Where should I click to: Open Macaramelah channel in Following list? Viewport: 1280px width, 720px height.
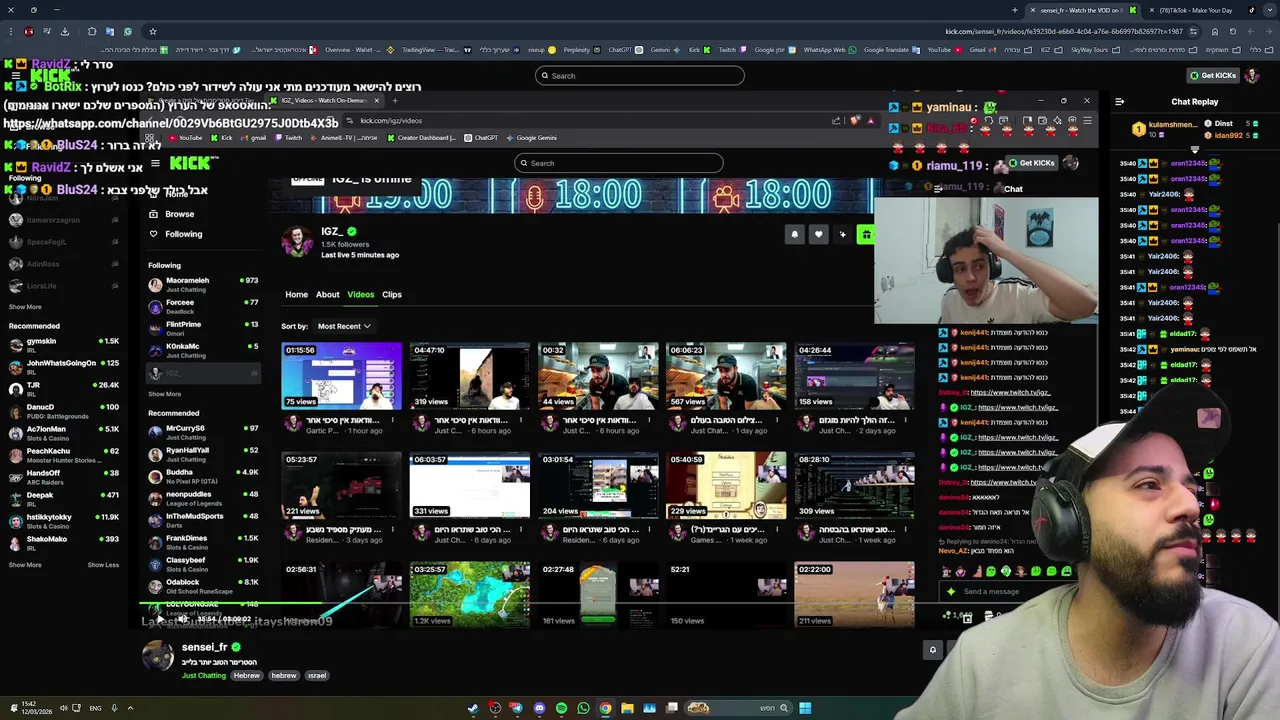tap(203, 284)
